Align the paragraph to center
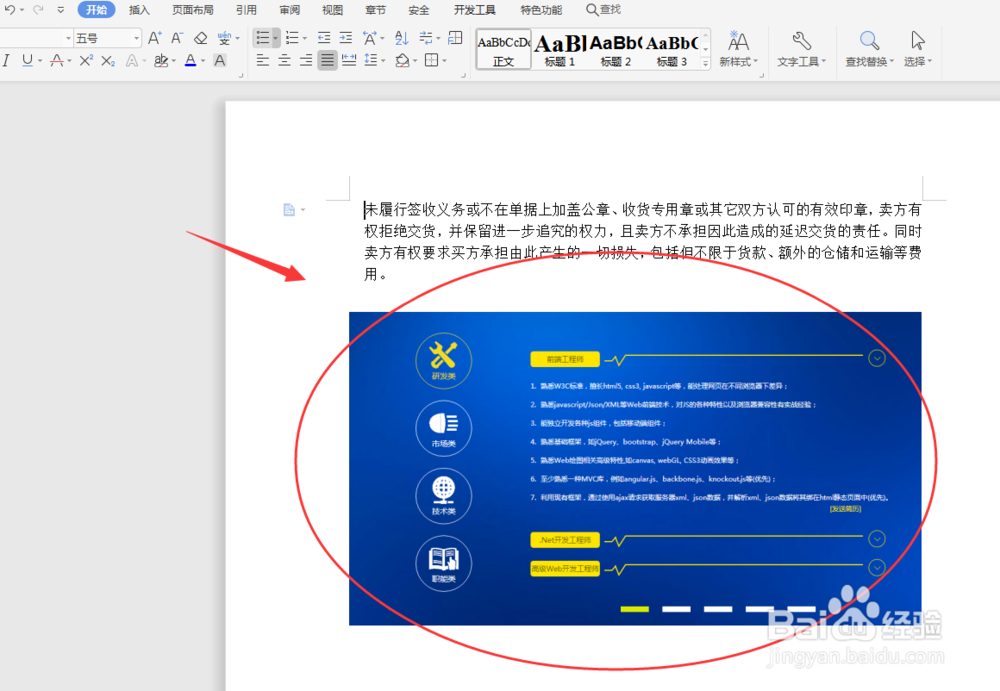1000x691 pixels. coord(284,61)
